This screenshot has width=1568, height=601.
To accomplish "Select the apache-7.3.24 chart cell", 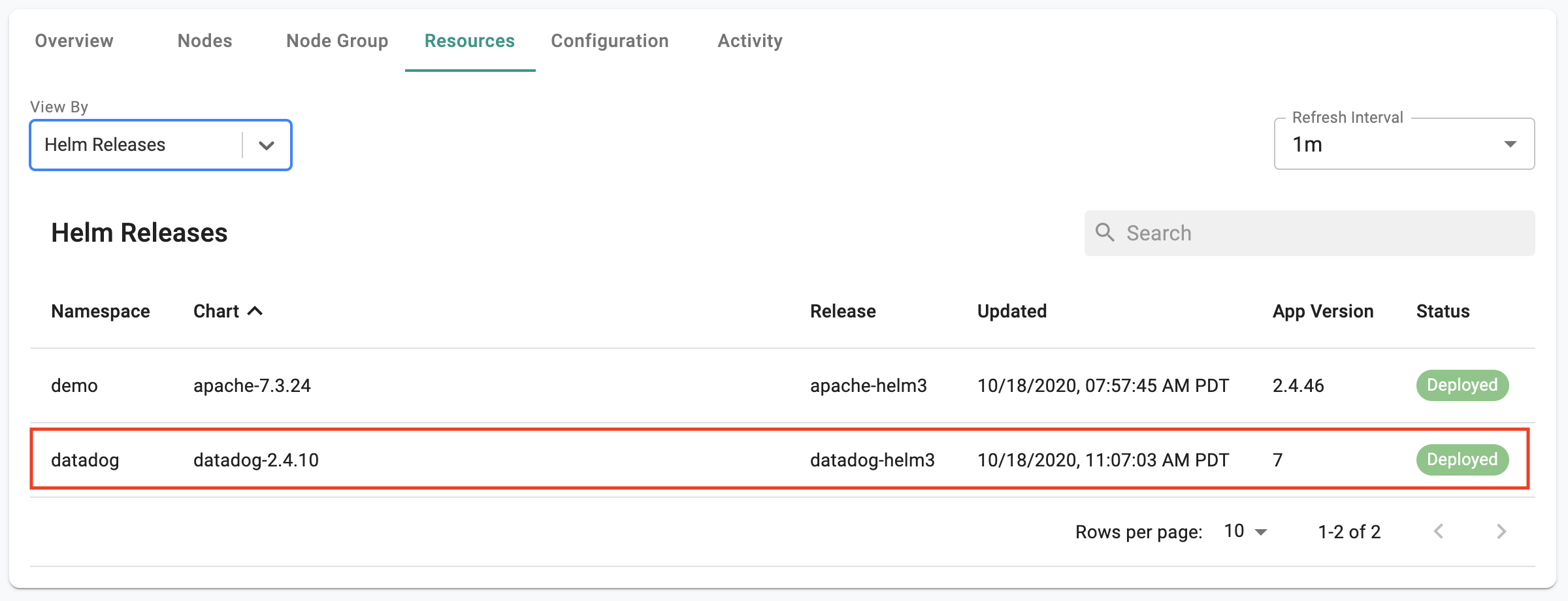I will tap(252, 385).
